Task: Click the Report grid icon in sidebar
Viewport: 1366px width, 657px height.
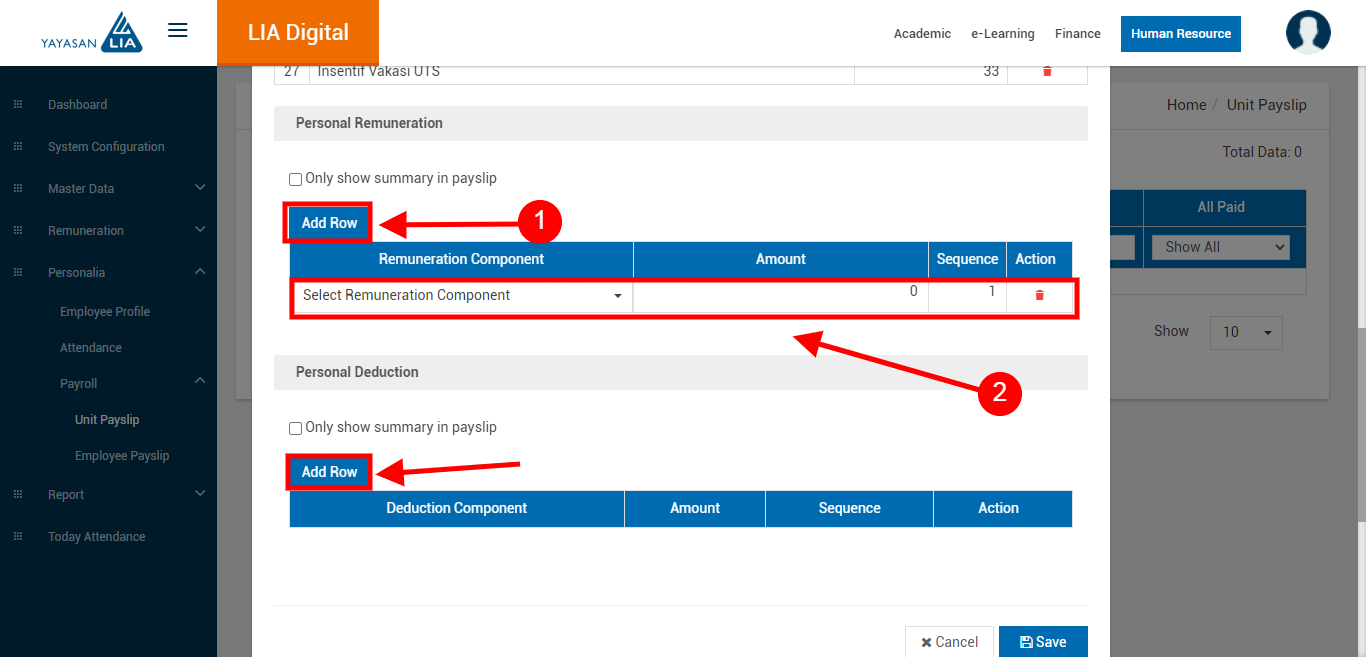Action: click(17, 495)
